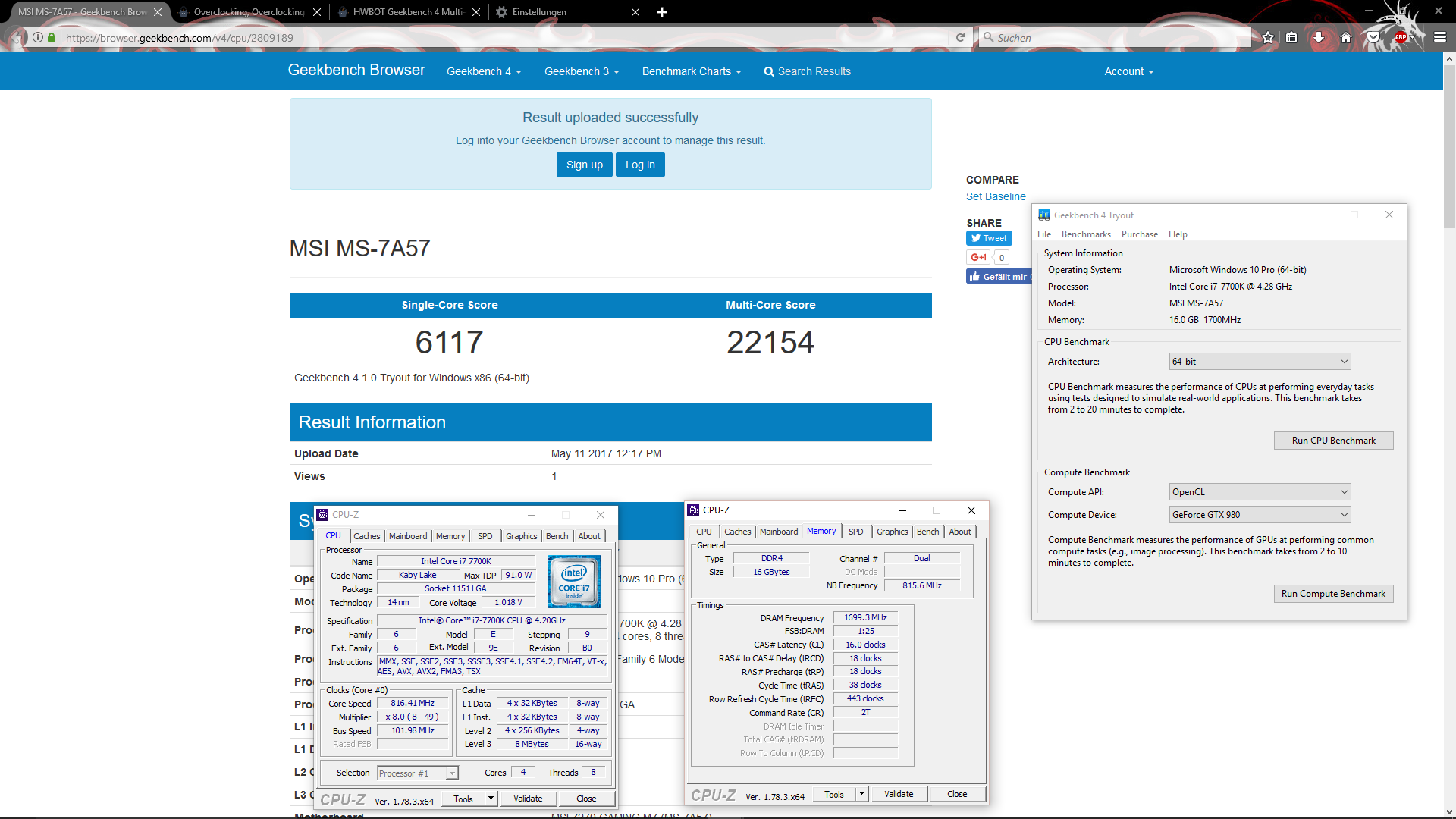Close the MSI MS-7A57 Geekbench tab
The image size is (1456, 819).
coord(158,12)
